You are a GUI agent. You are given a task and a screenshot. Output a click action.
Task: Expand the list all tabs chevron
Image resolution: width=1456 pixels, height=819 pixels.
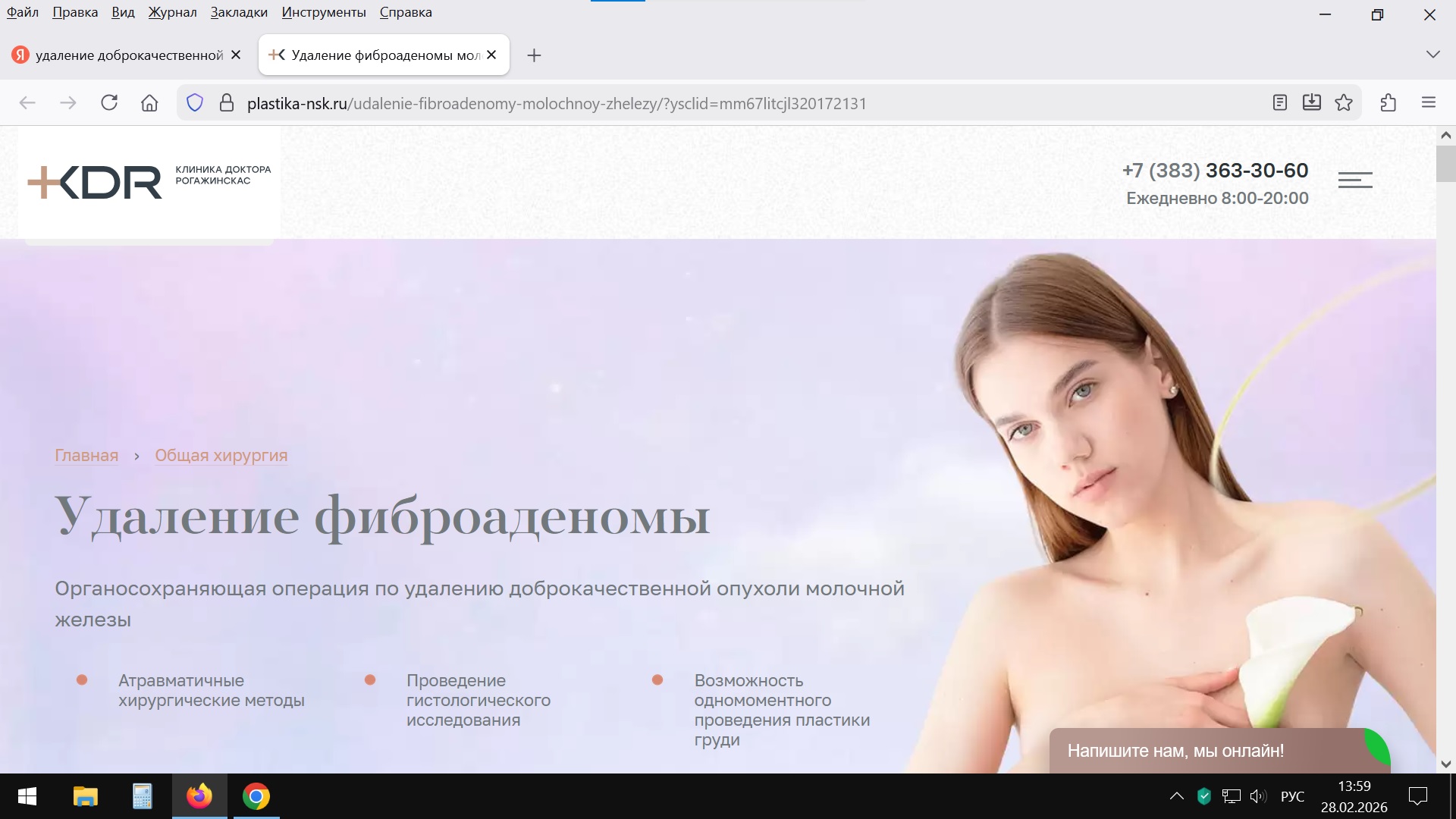tap(1432, 55)
